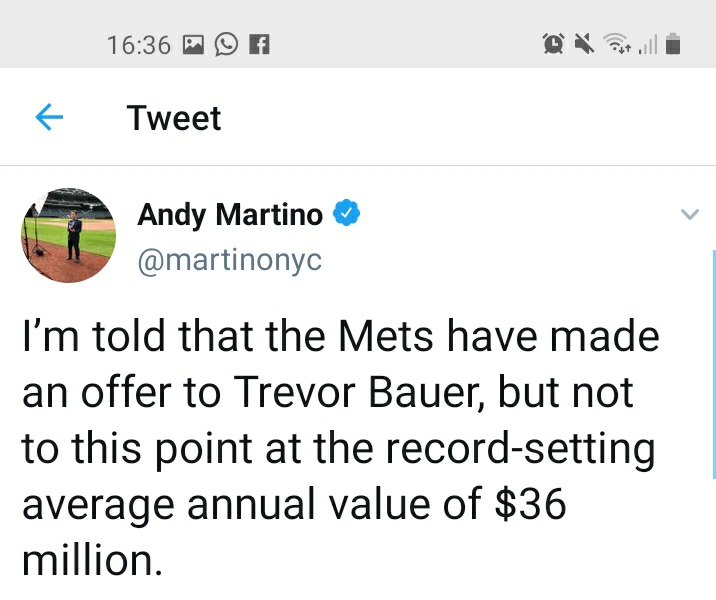The height and width of the screenshot is (600, 716).
Task: Click the Tweet header title
Action: point(174,119)
